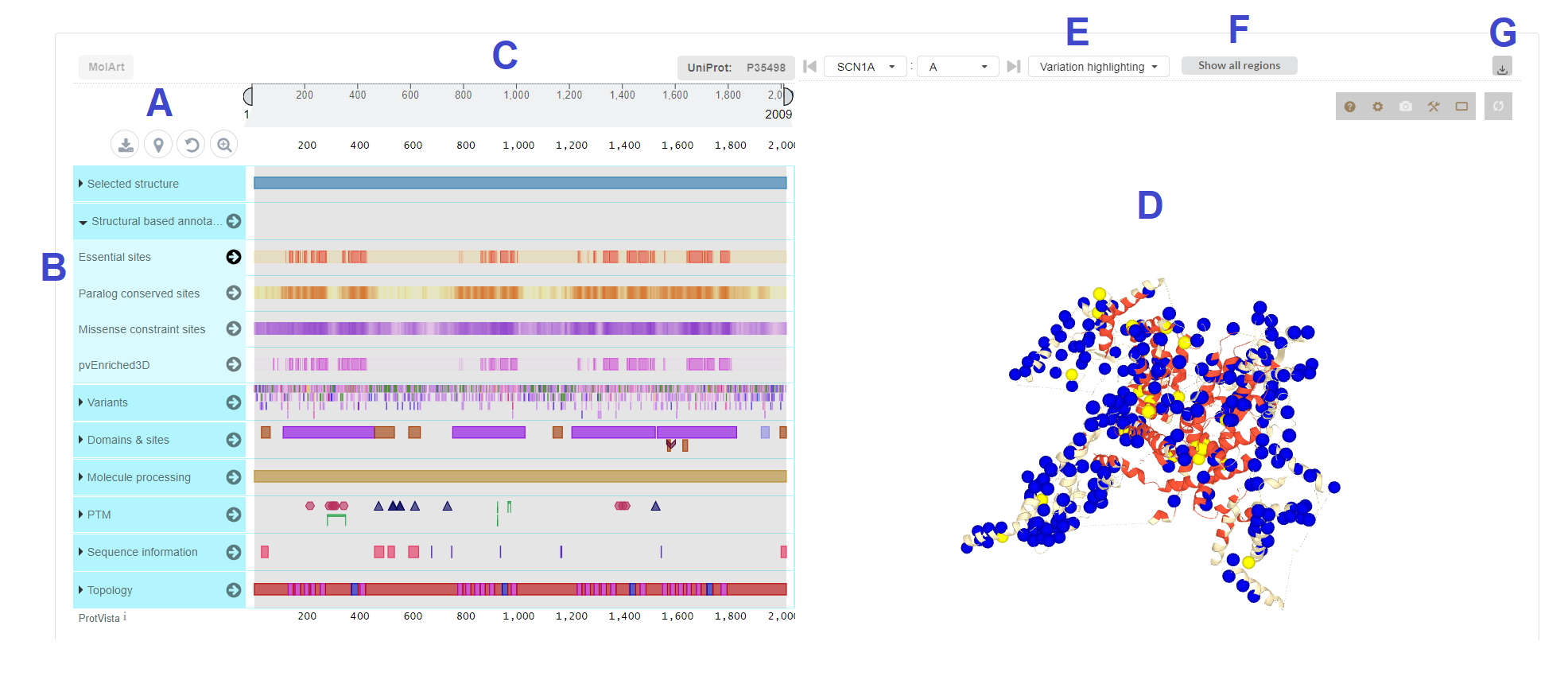This screenshot has height=680, width=1568.
Task: Grab the right handle of sequence range slider
Action: (788, 96)
